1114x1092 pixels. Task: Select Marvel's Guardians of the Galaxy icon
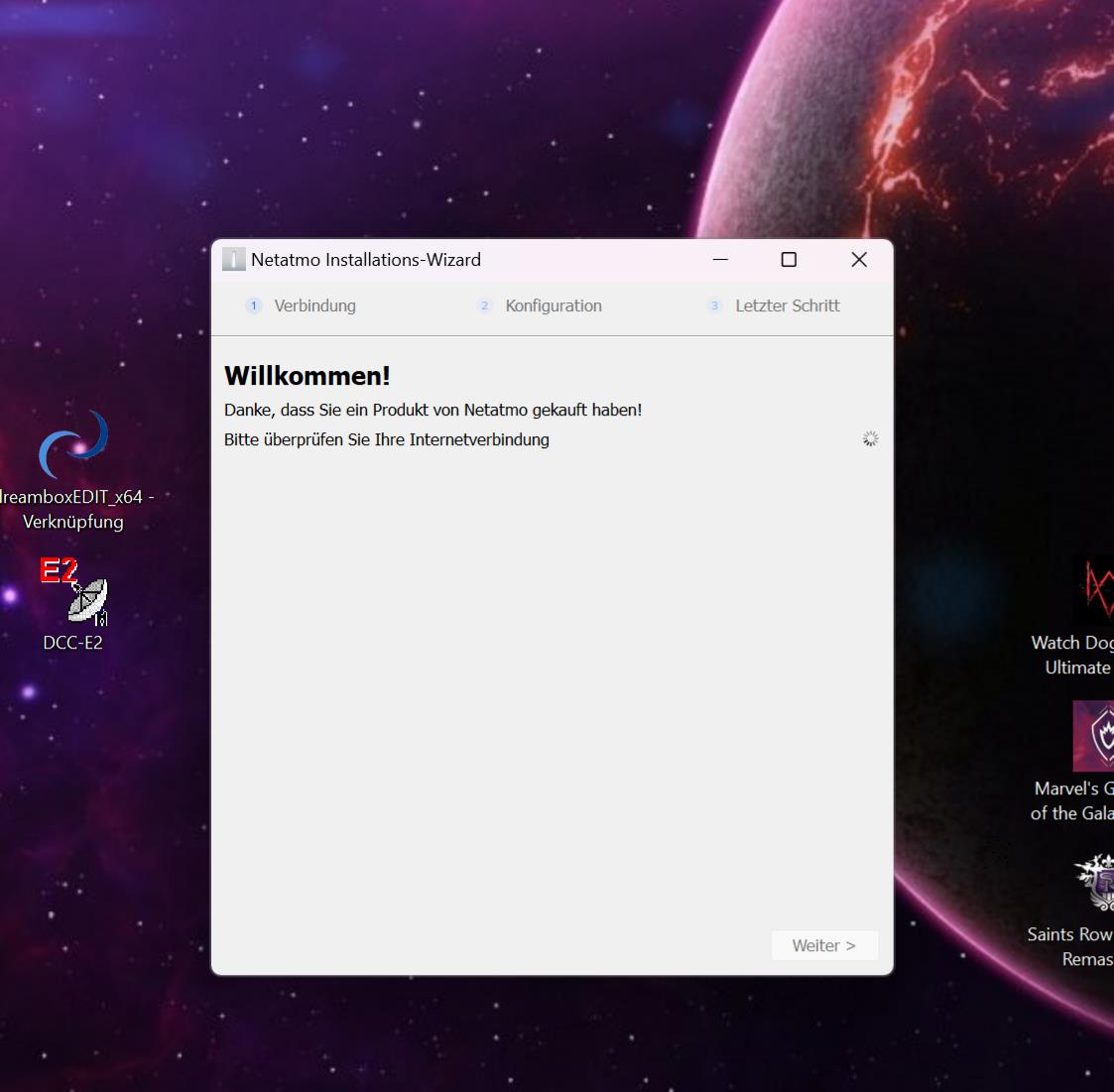coord(1094,736)
